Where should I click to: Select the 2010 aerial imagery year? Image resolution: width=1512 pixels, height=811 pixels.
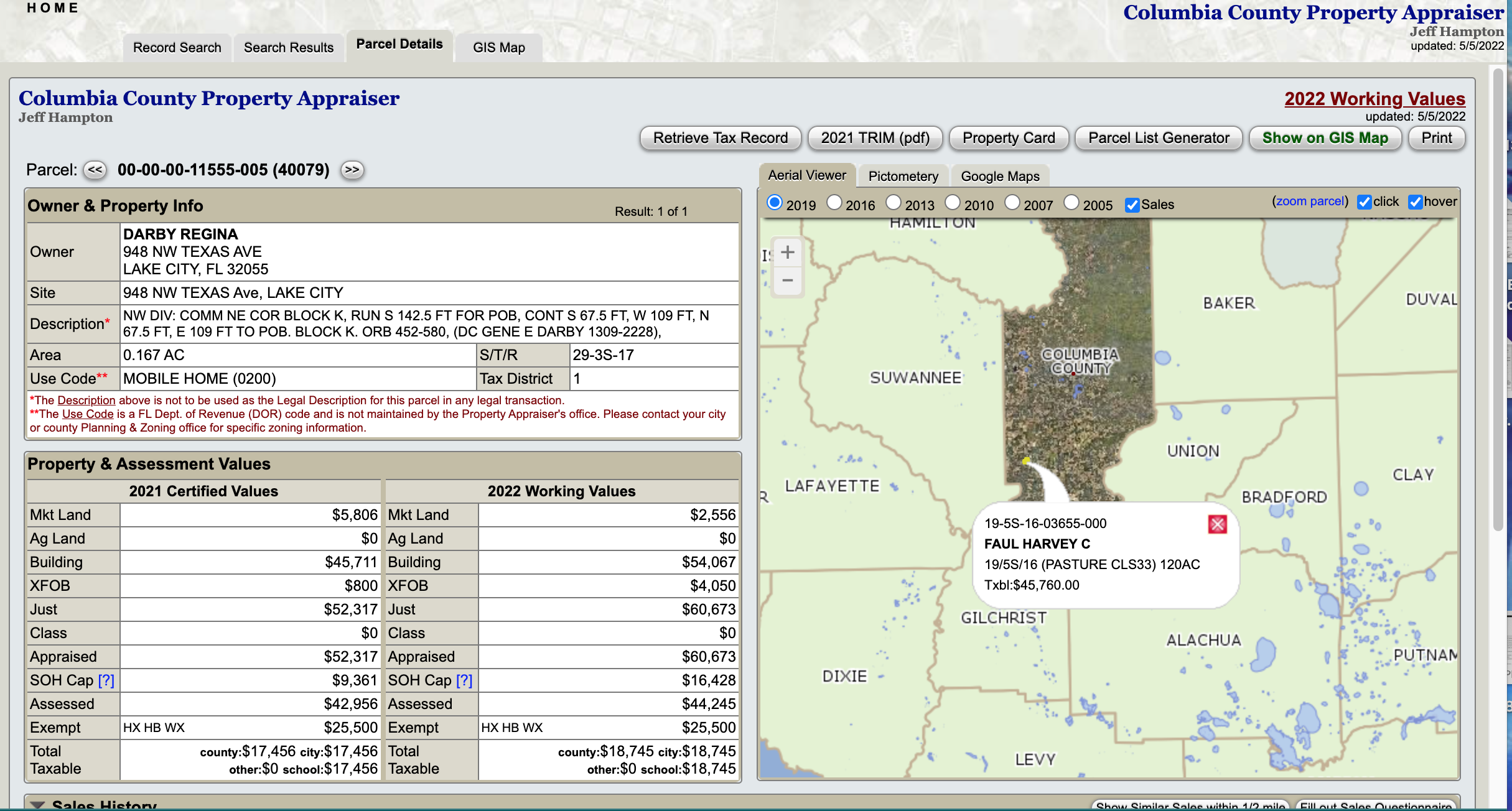(x=953, y=203)
